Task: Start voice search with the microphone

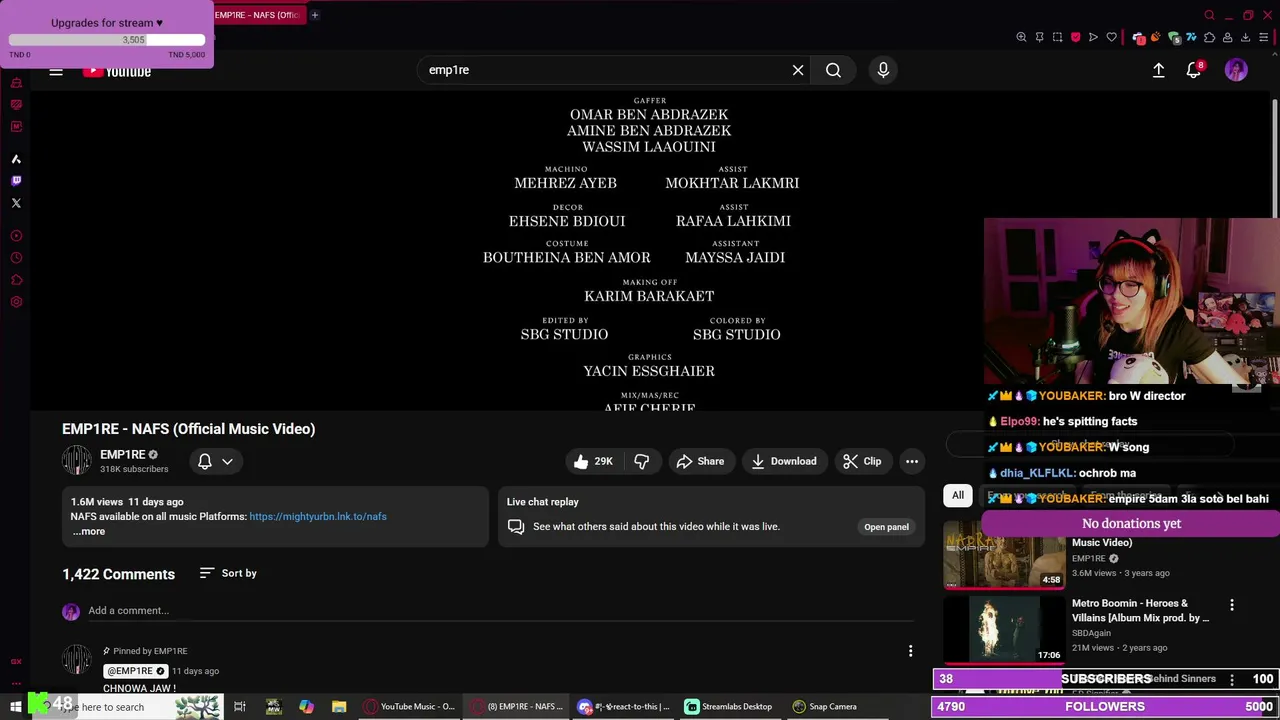Action: click(x=883, y=70)
